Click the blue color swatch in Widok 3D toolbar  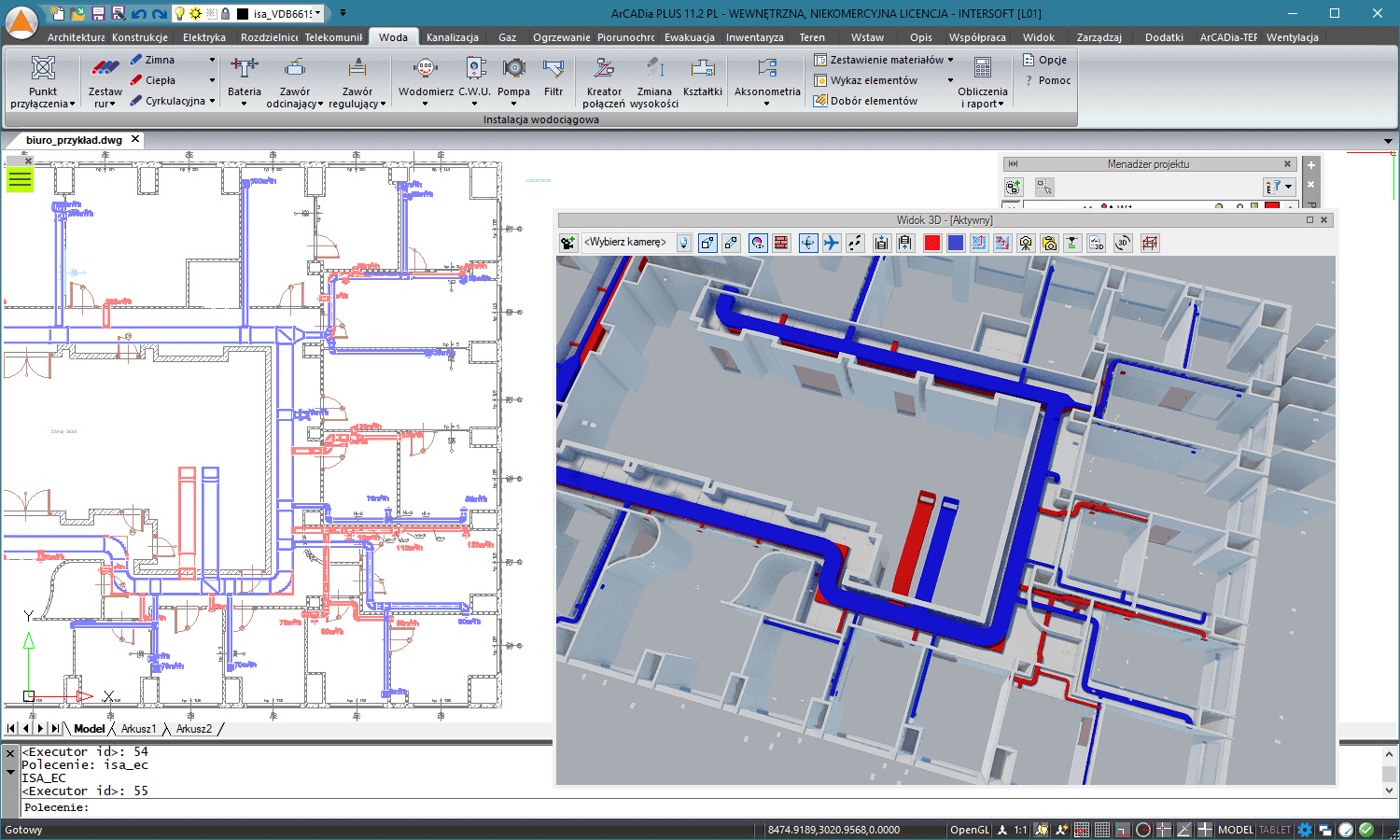955,243
